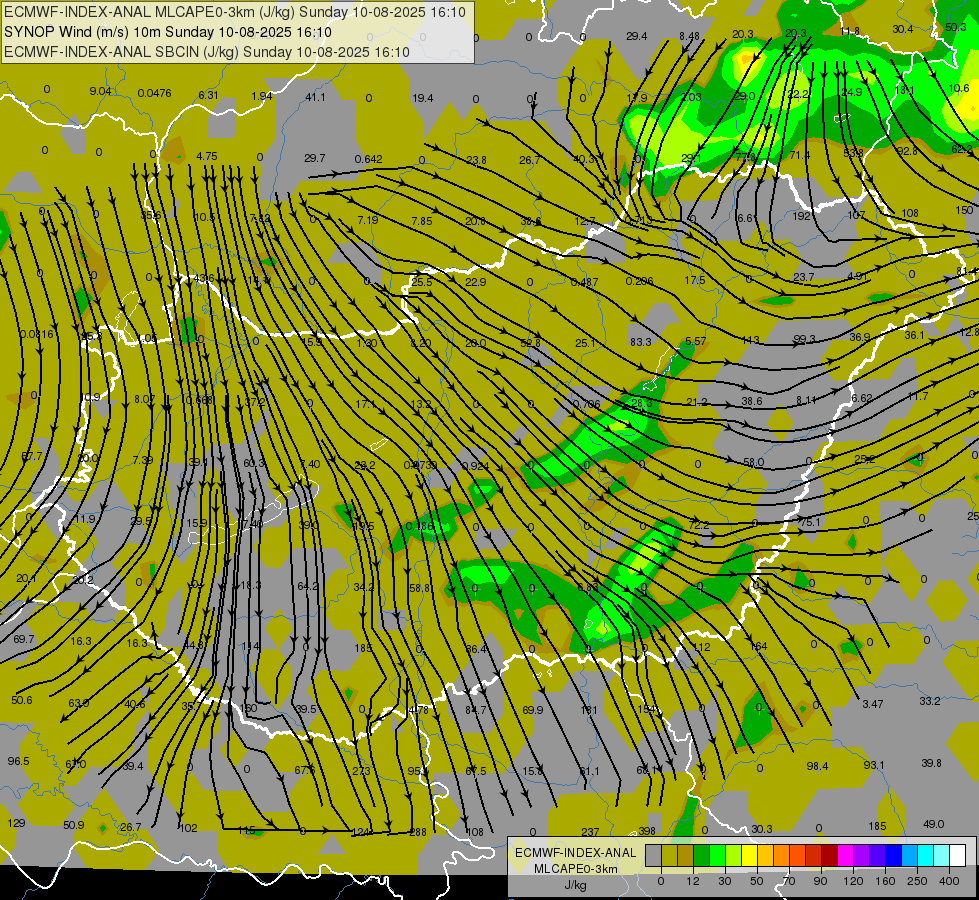Select the map value 9.04
This screenshot has width=979, height=900.
100,91
